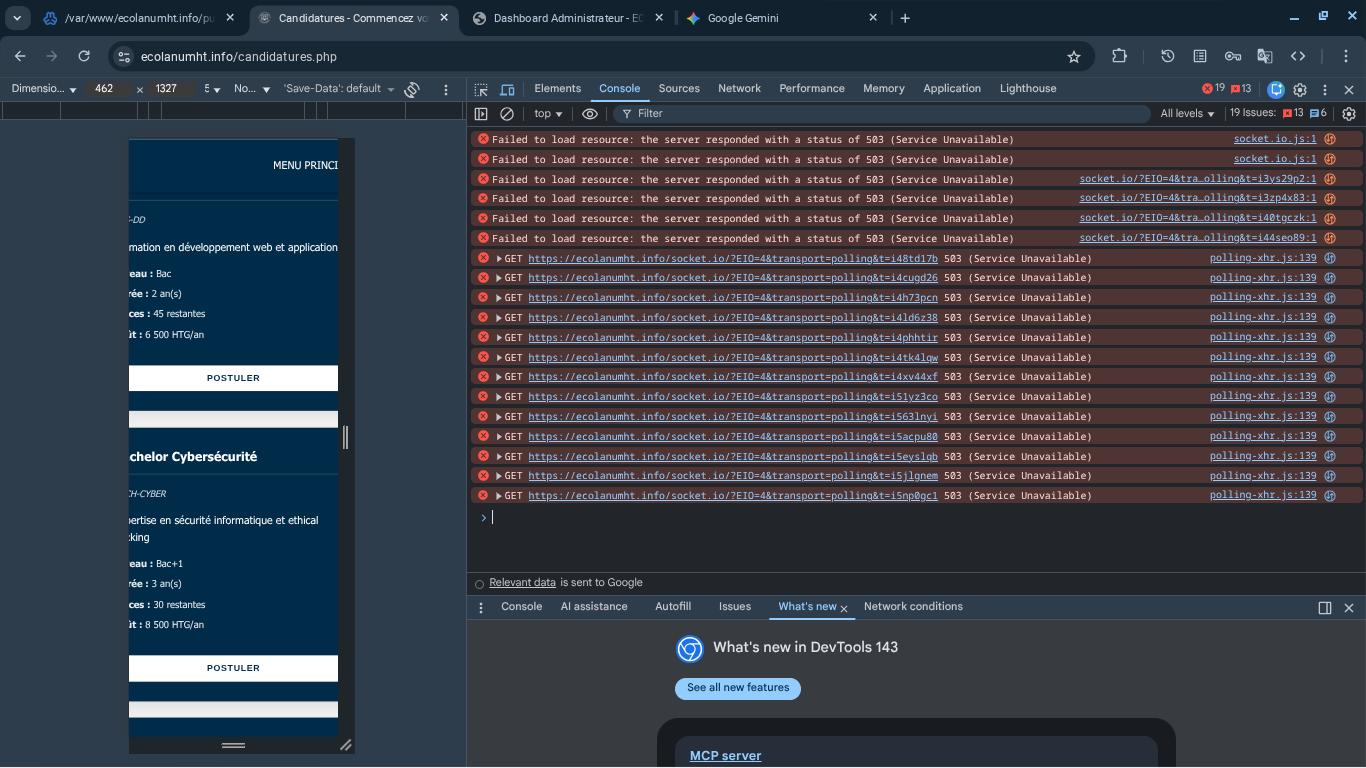This screenshot has height=768, width=1366.
Task: Open the console settings gear icon
Action: (x=1349, y=114)
